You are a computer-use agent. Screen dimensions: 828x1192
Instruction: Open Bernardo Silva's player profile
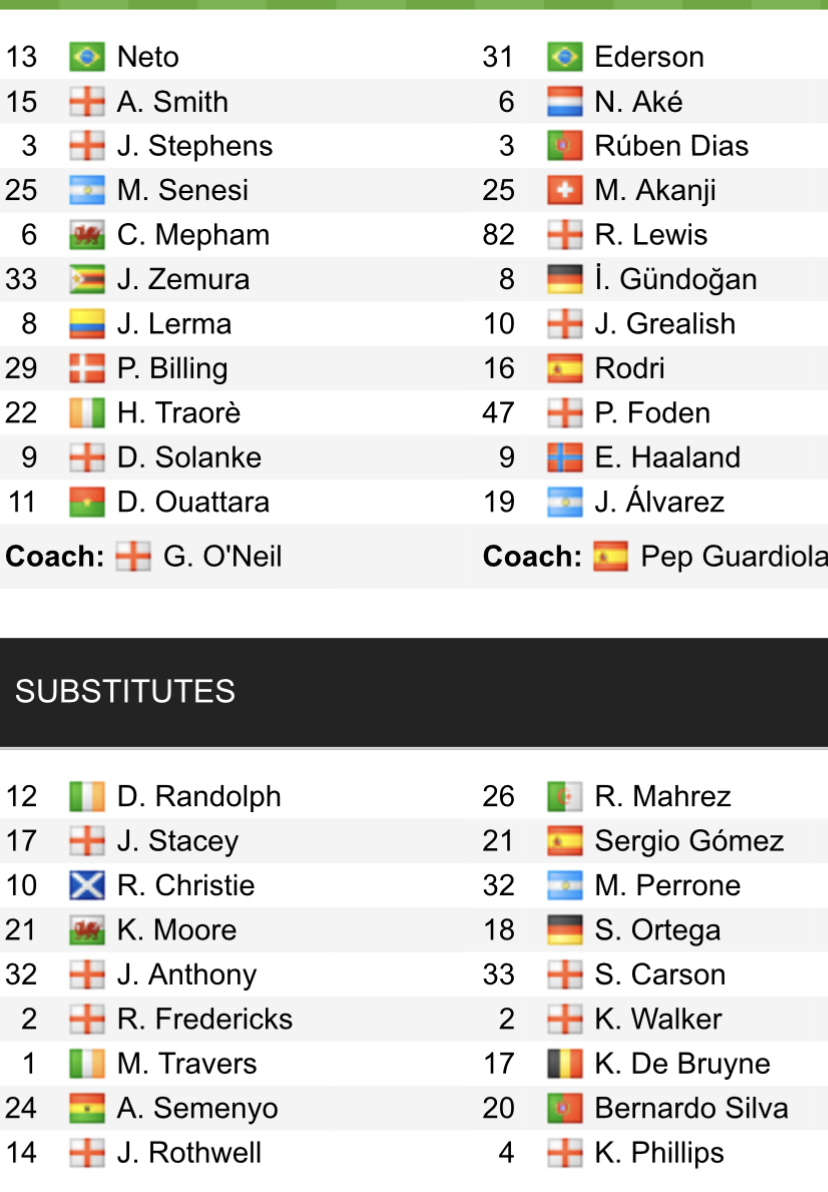[691, 1108]
